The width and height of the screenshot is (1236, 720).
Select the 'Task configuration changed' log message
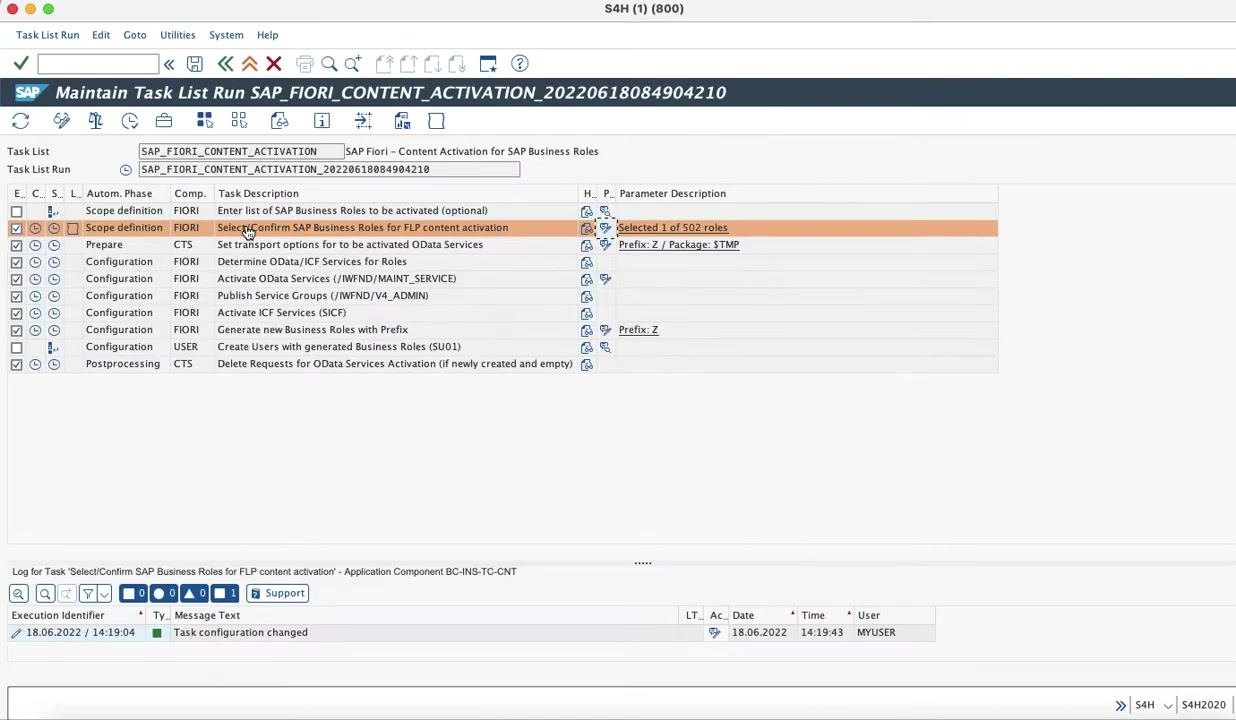click(240, 633)
